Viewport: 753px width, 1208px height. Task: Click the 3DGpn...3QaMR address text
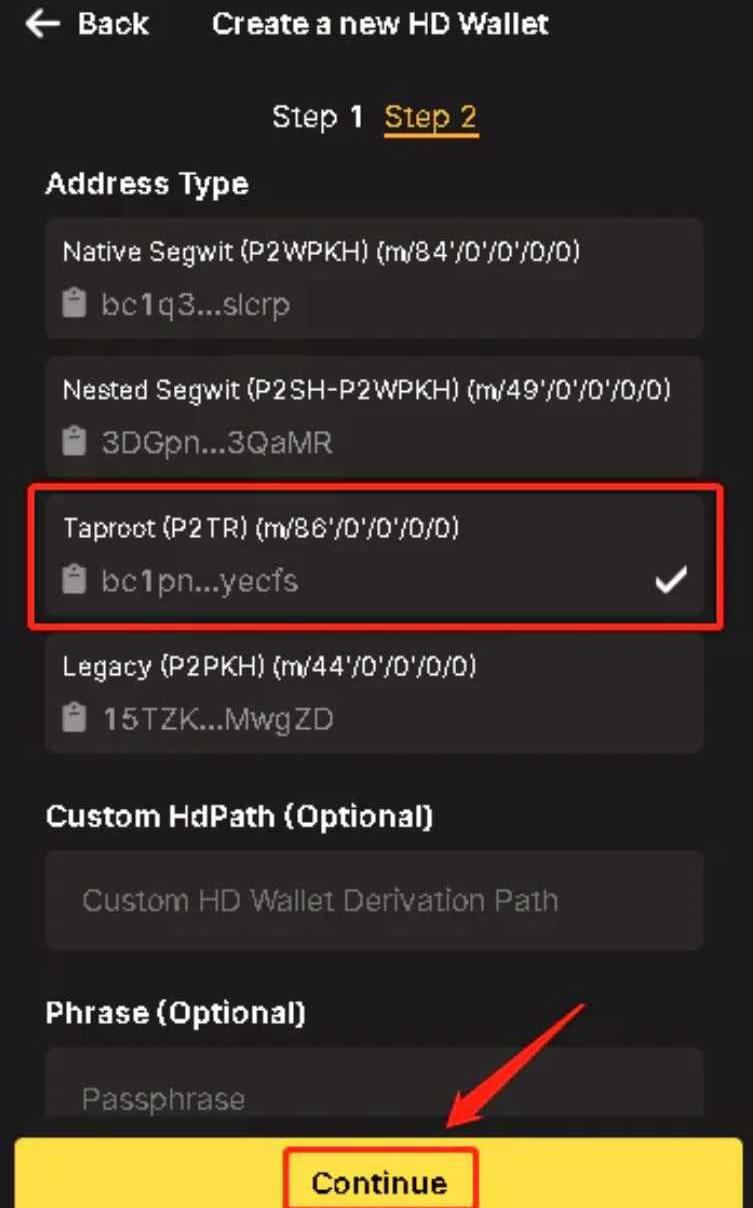(217, 442)
